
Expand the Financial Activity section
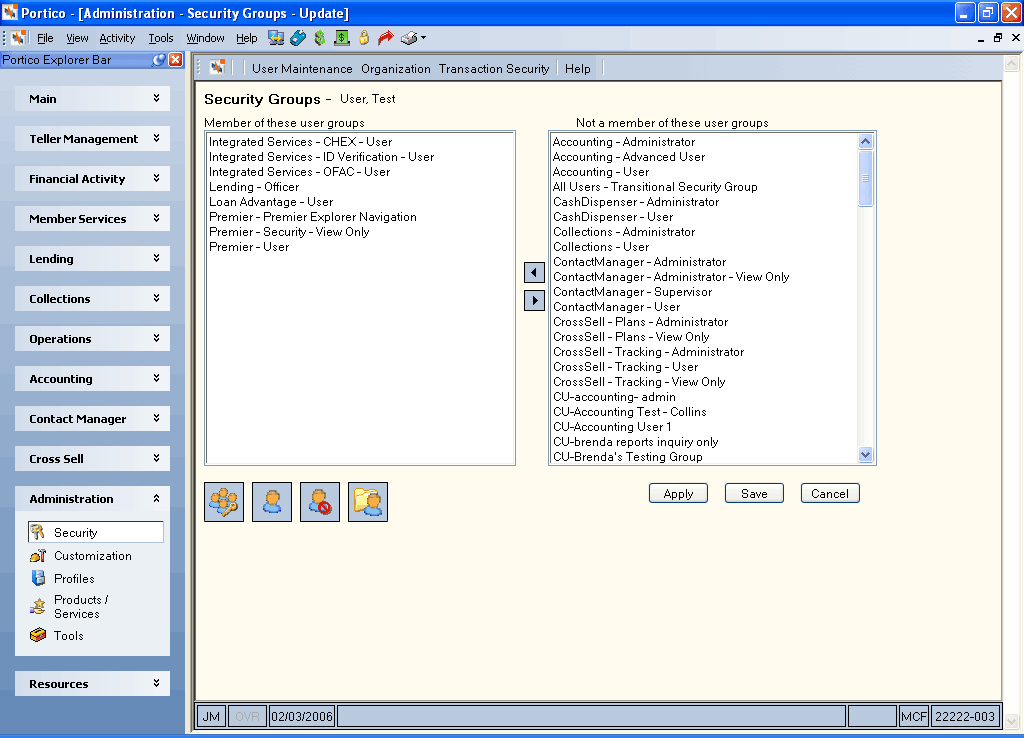tap(92, 178)
